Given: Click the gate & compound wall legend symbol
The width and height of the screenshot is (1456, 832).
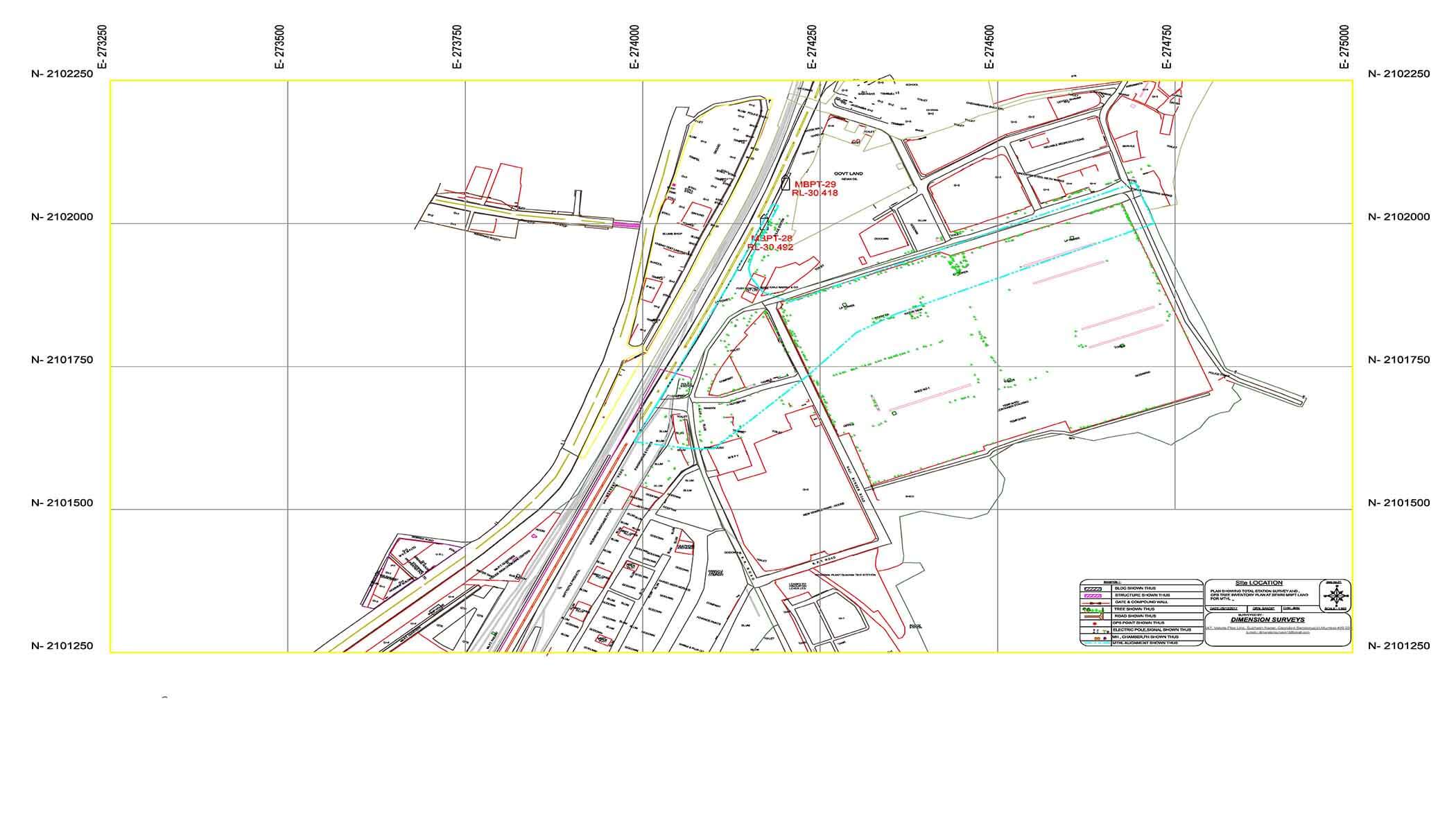Looking at the screenshot, I should (1095, 603).
